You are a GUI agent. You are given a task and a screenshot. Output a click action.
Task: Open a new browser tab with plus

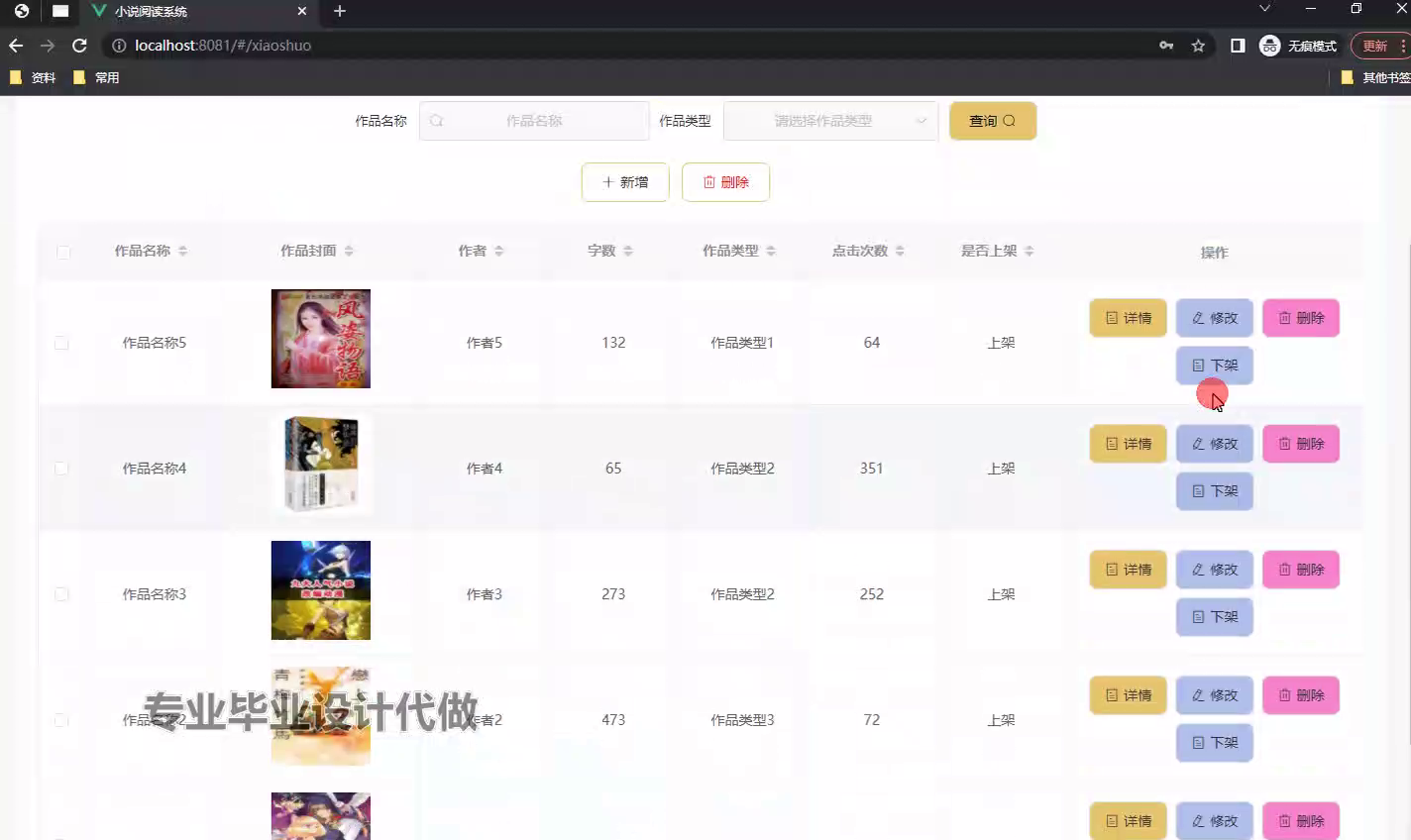point(340,11)
